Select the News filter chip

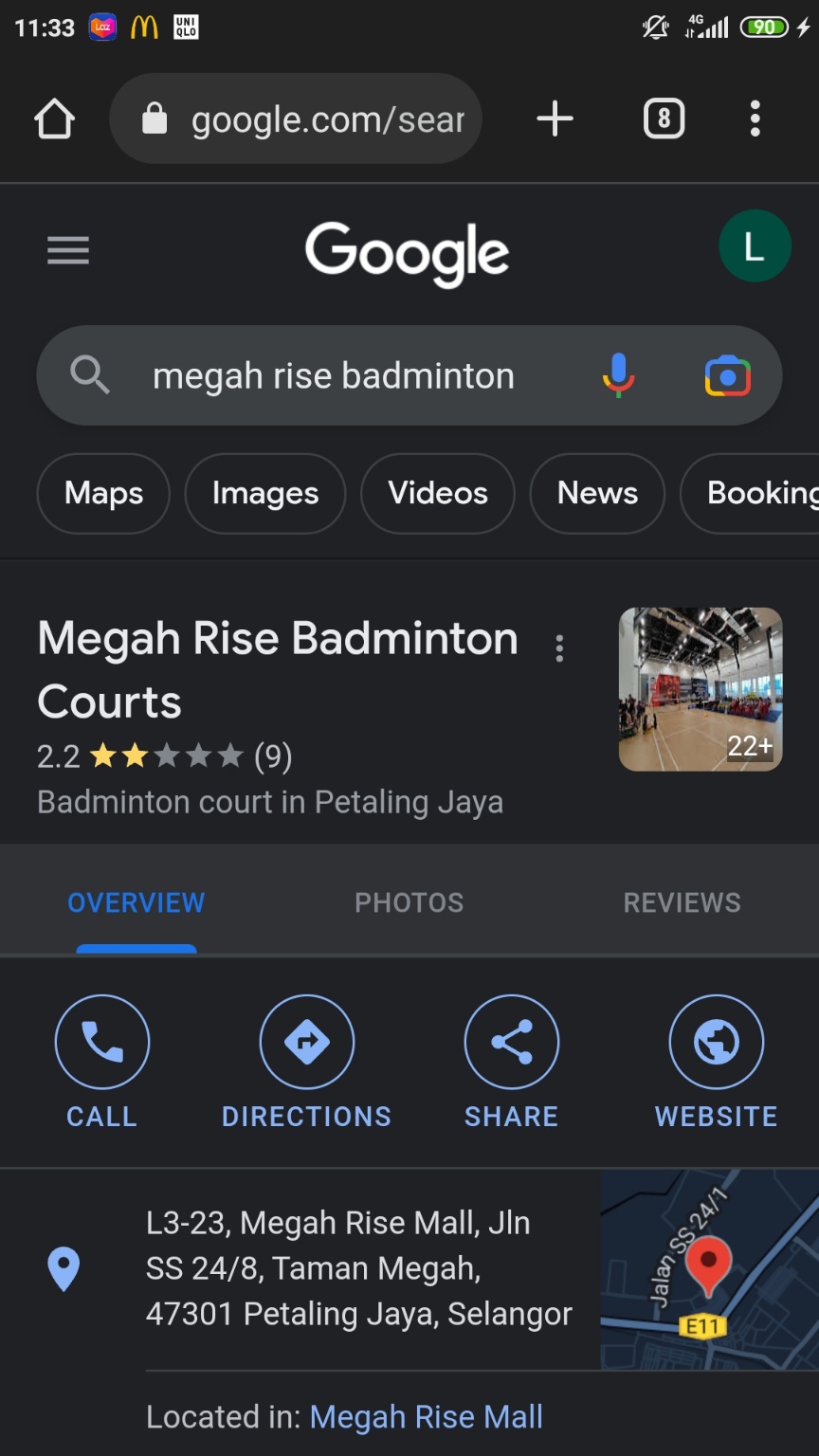(x=597, y=493)
